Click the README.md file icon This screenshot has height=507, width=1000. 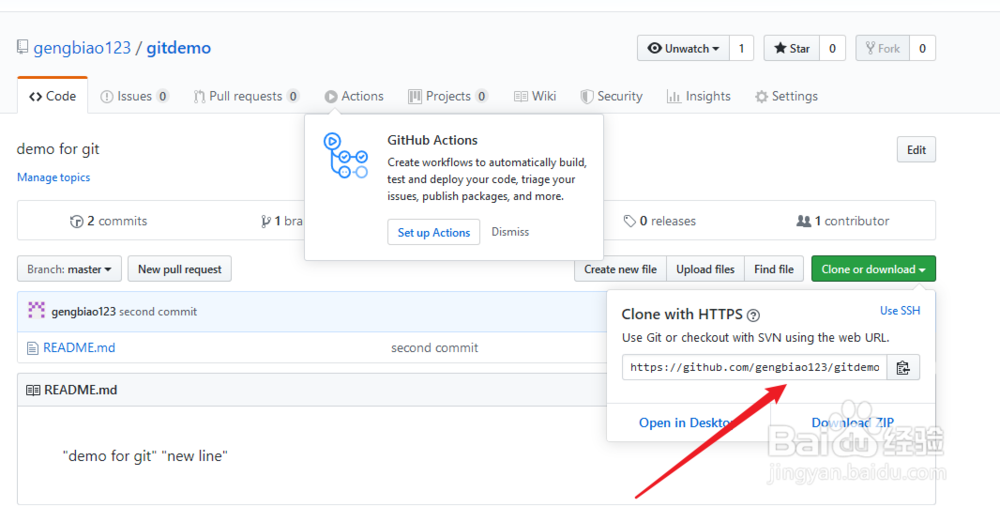tap(33, 348)
